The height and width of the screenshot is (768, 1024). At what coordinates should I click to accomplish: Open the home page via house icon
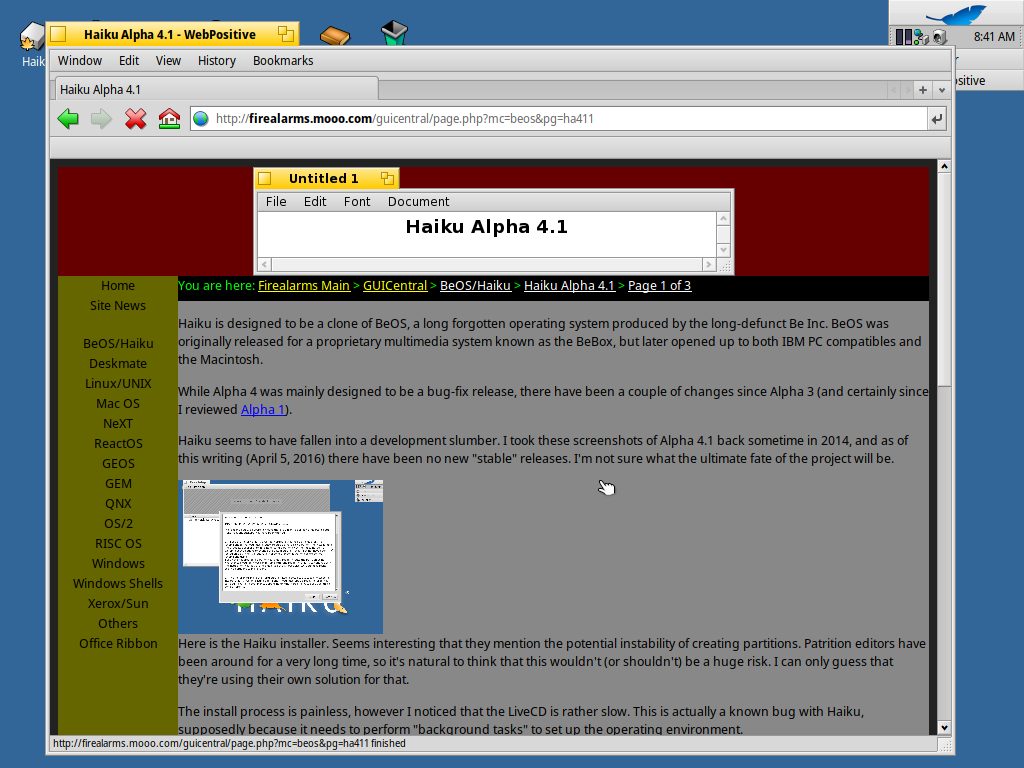tap(169, 119)
